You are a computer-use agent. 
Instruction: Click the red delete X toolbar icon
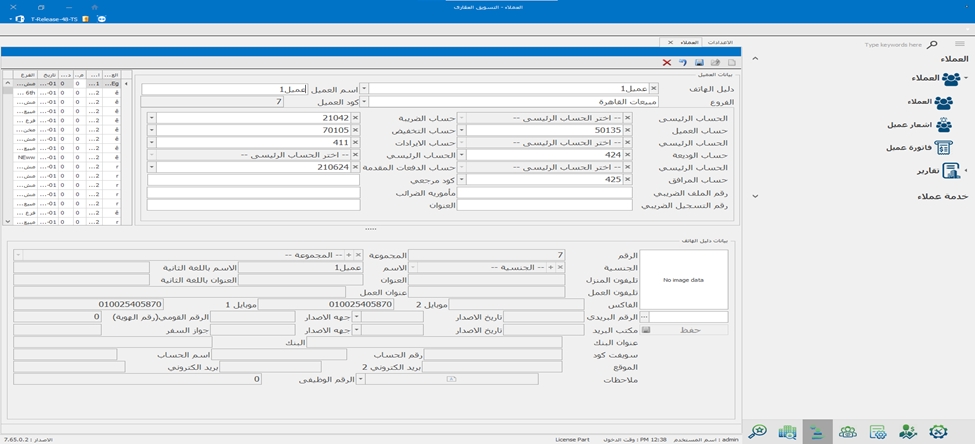(x=667, y=63)
